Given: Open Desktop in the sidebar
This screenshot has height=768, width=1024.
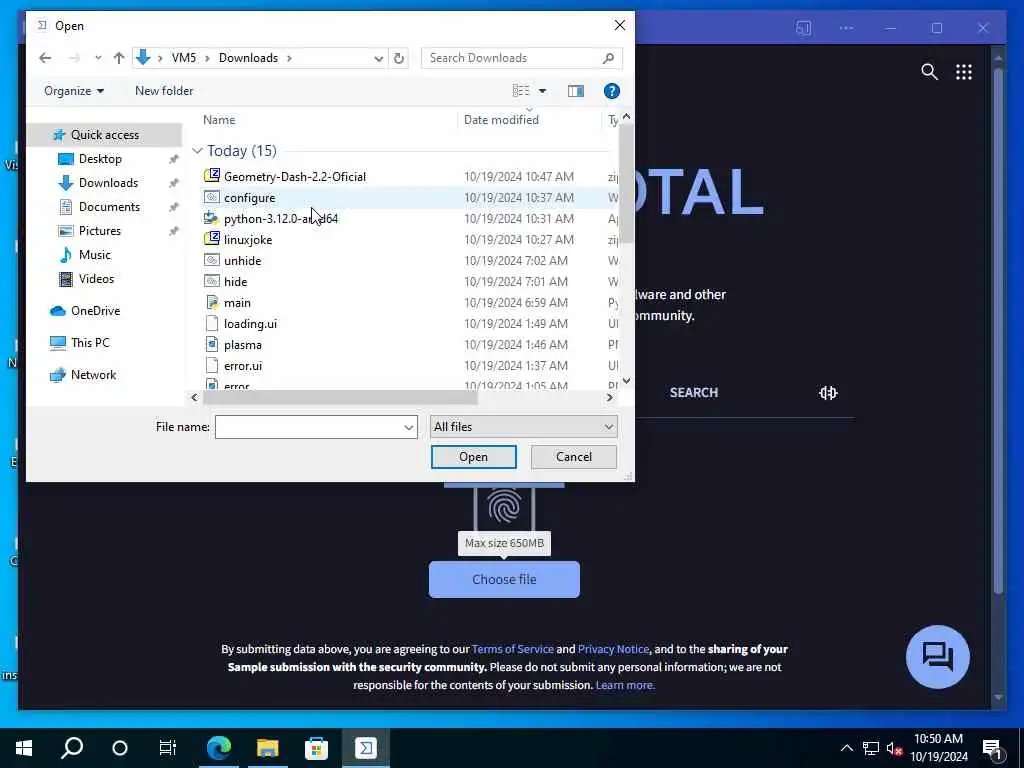Looking at the screenshot, I should click(100, 159).
